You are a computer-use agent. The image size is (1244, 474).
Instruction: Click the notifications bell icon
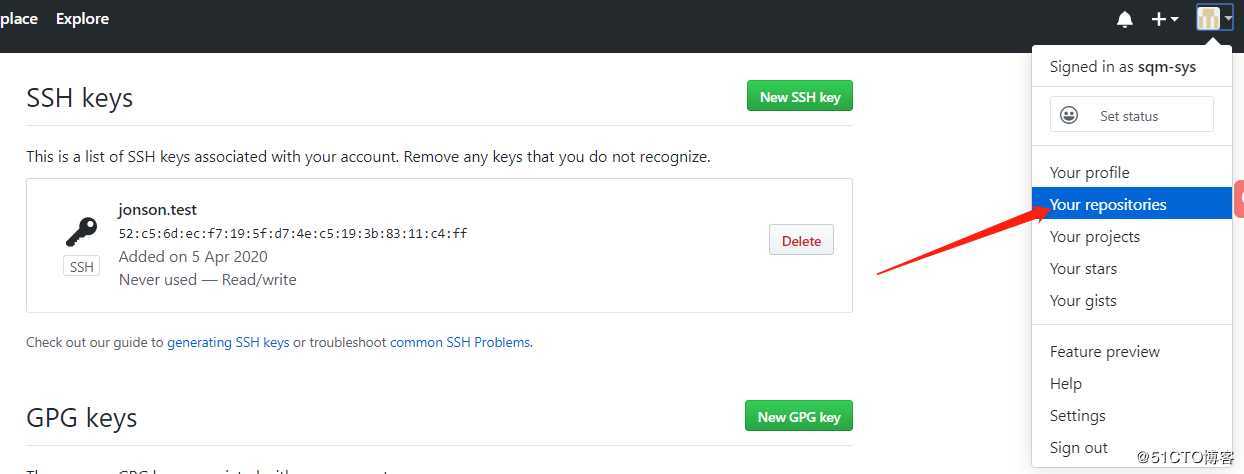coord(1125,19)
